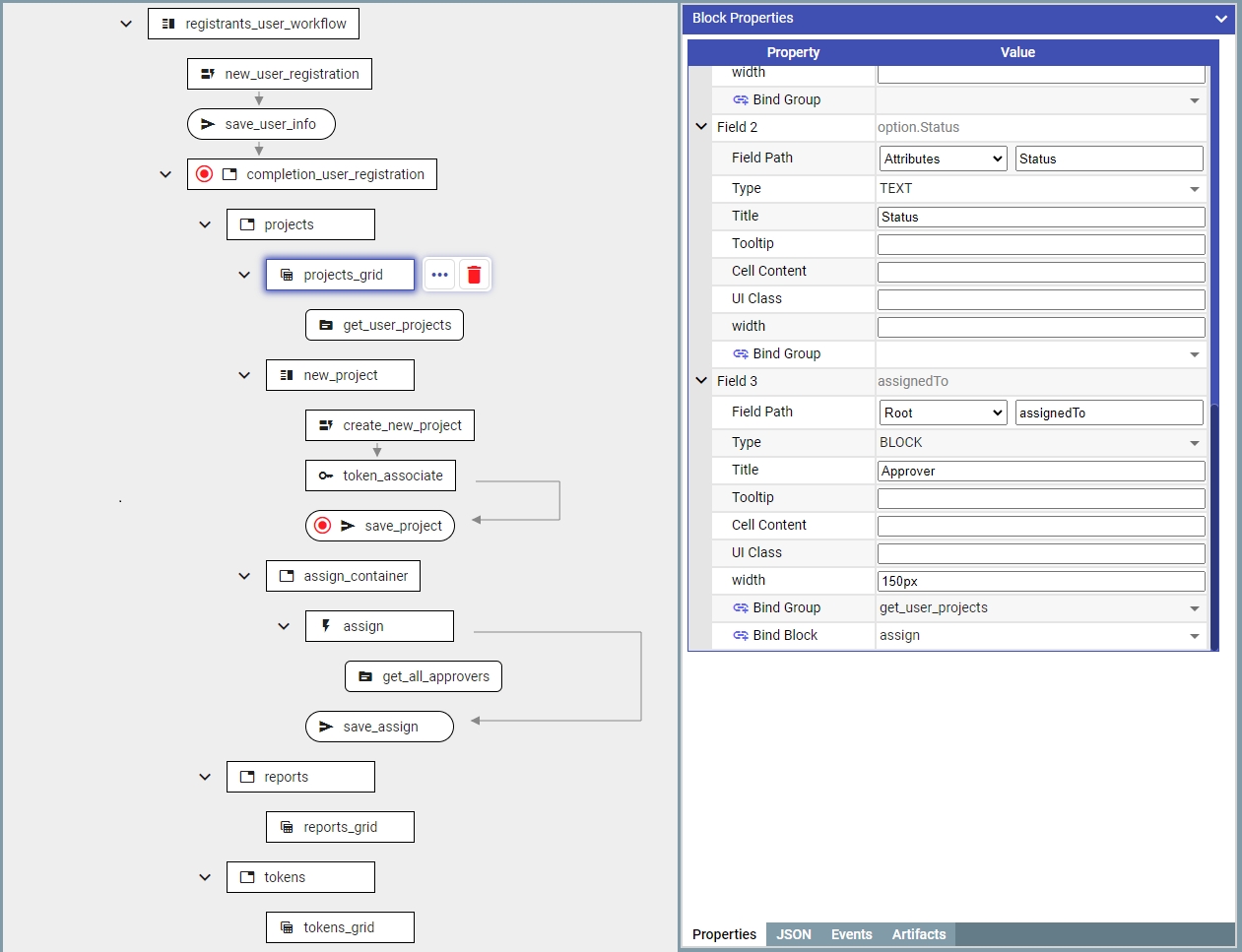Collapse the assign_container tree node
The image size is (1242, 952).
coord(244,576)
